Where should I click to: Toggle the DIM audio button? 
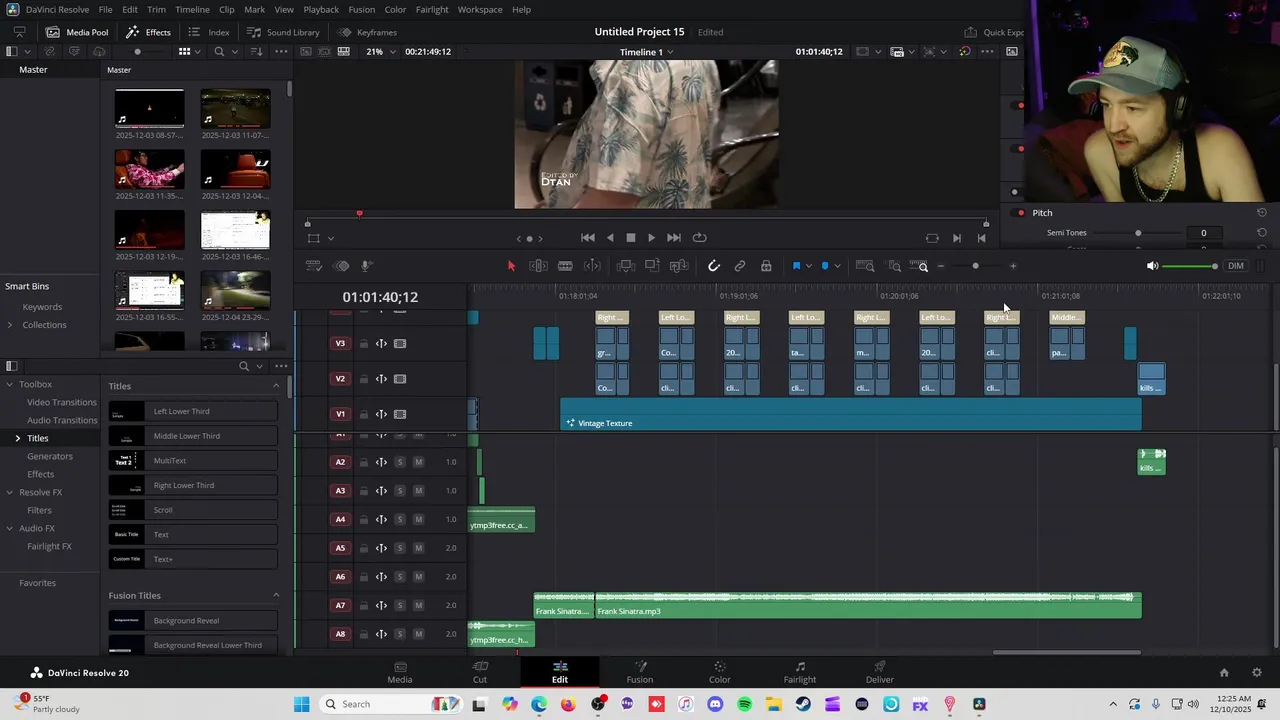(x=1236, y=266)
